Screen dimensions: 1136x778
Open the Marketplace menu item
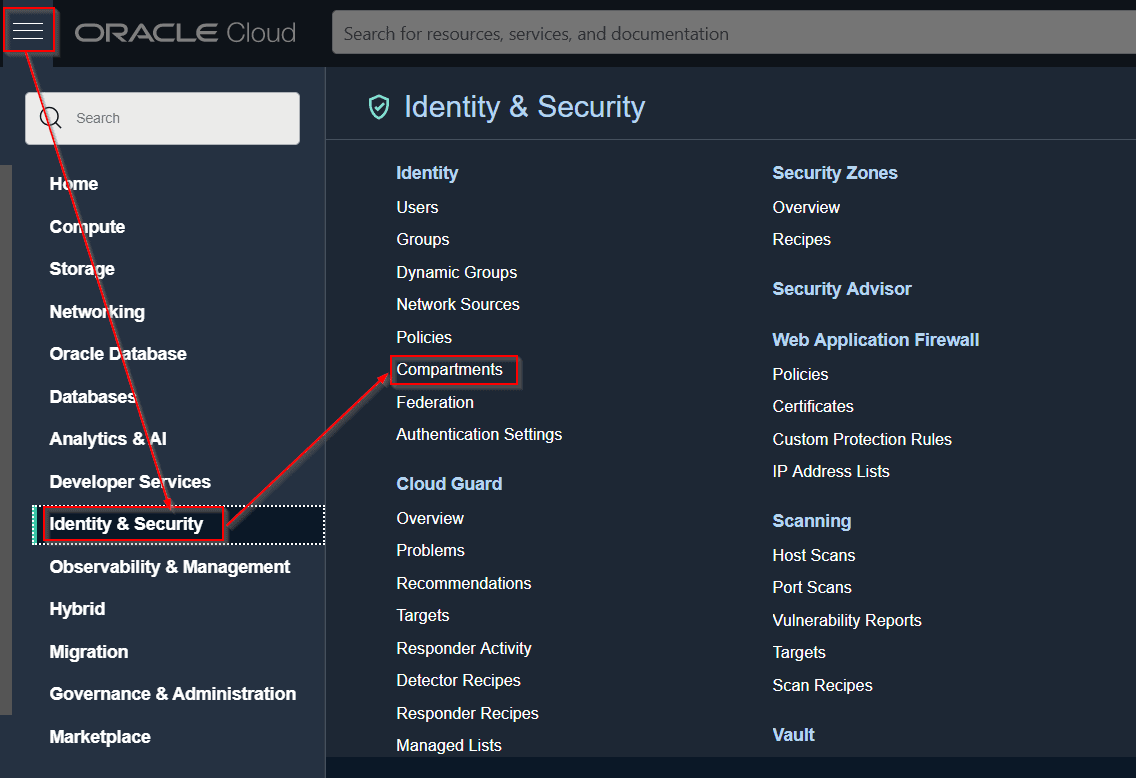coord(100,737)
